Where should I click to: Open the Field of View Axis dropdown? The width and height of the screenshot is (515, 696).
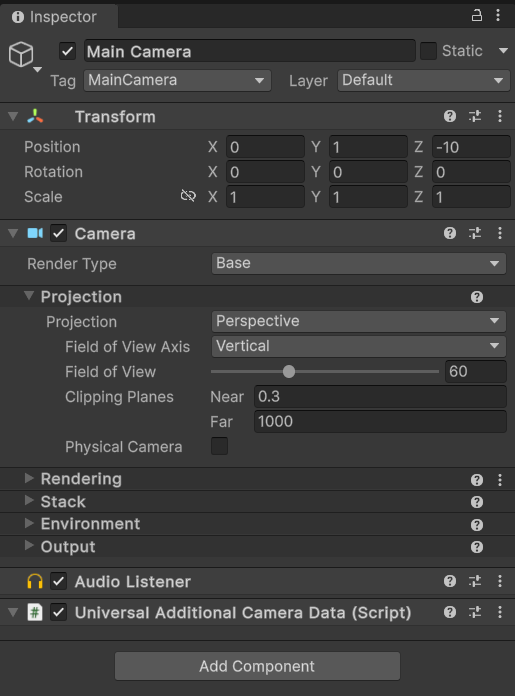(358, 346)
